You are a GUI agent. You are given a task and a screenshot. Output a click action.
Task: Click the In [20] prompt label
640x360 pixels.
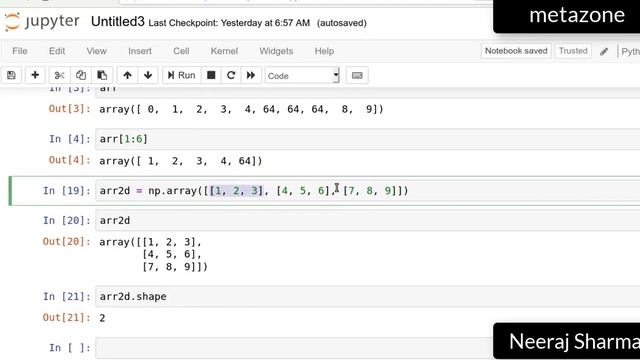coord(67,220)
